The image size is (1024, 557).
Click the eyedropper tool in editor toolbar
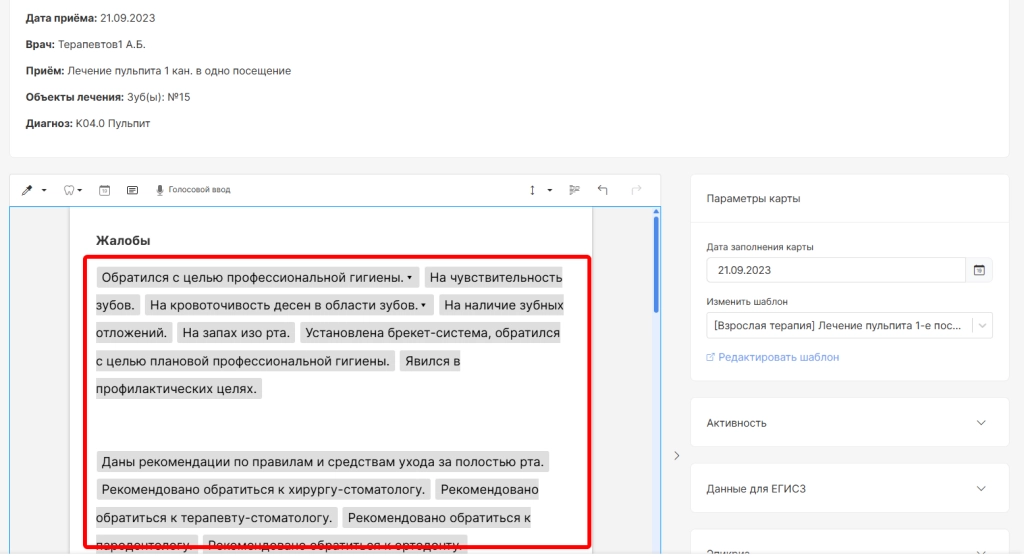tap(28, 190)
